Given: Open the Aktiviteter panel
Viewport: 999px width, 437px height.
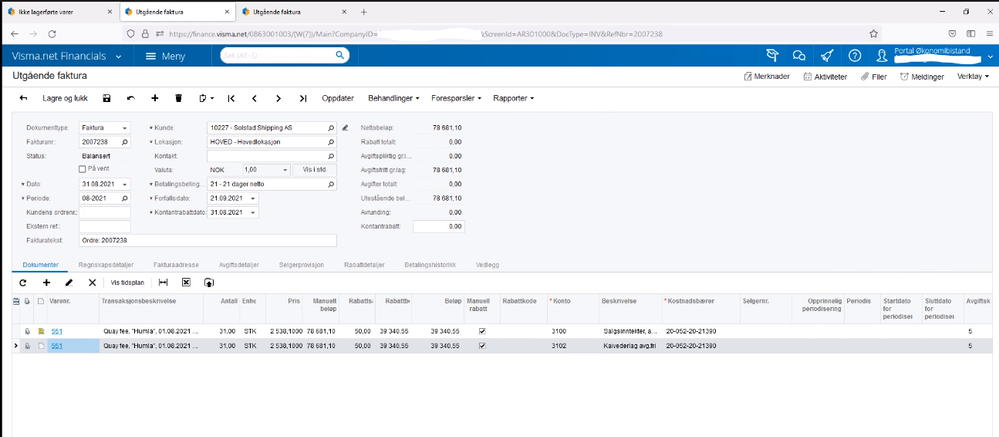Looking at the screenshot, I should click(x=824, y=76).
